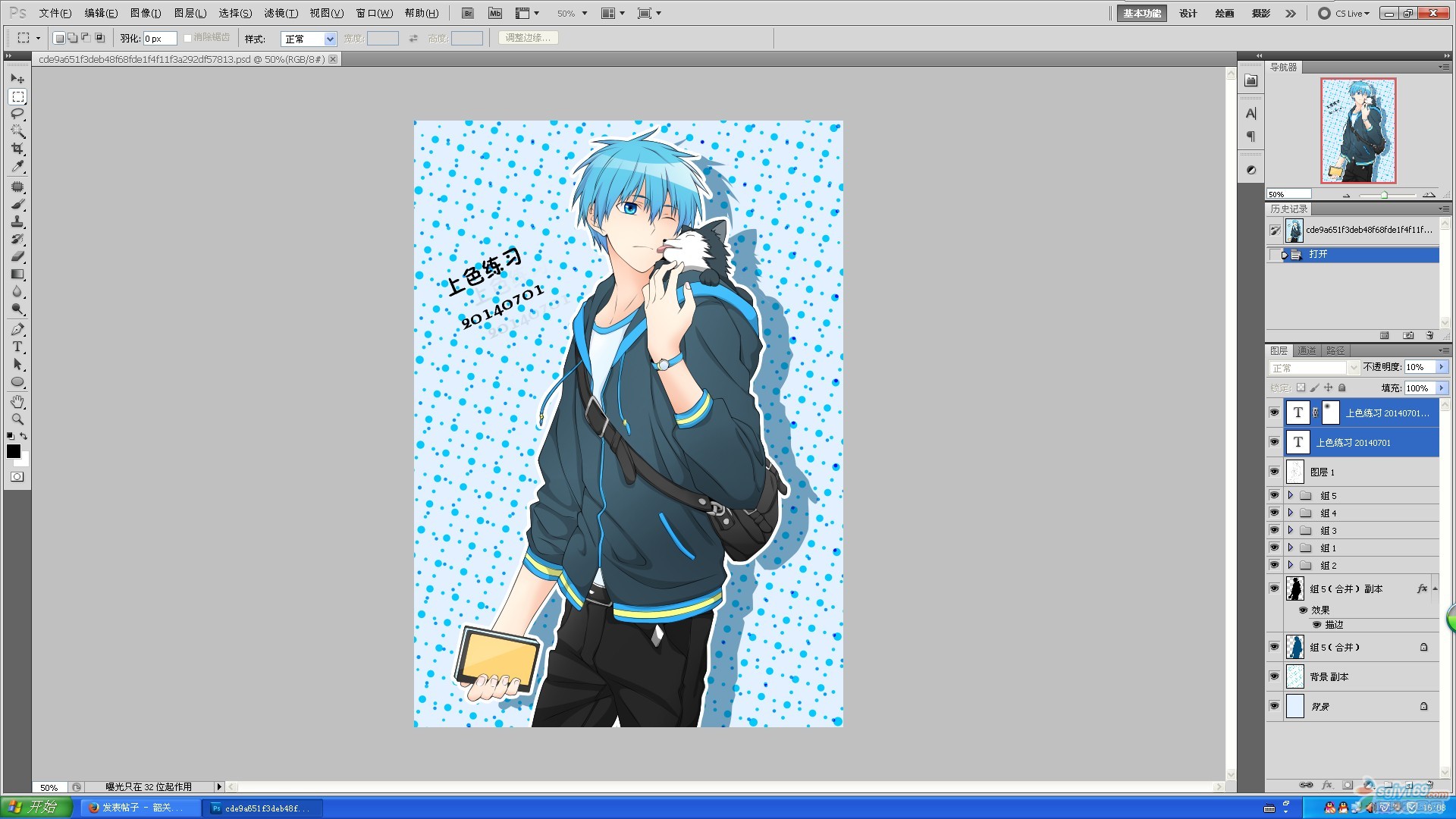Adjust the Navigator zoom slider
1456x819 pixels.
(x=1384, y=196)
